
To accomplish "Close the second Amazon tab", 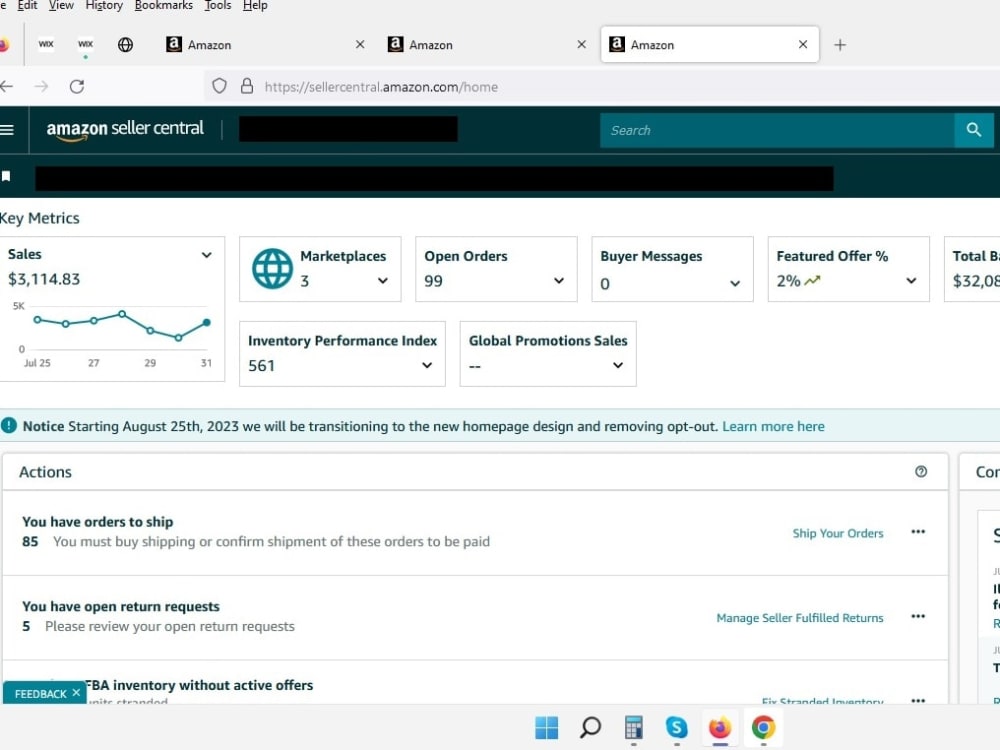I will coord(581,45).
